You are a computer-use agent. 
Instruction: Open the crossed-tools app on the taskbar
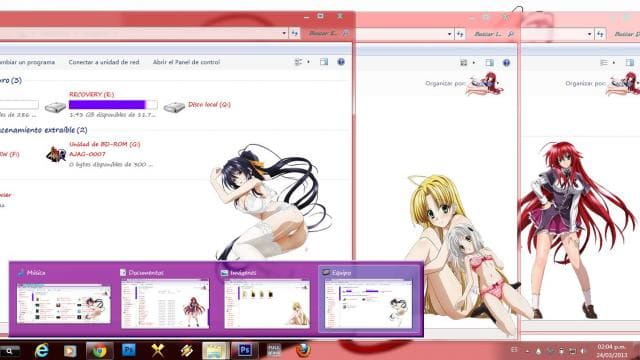[x=158, y=351]
